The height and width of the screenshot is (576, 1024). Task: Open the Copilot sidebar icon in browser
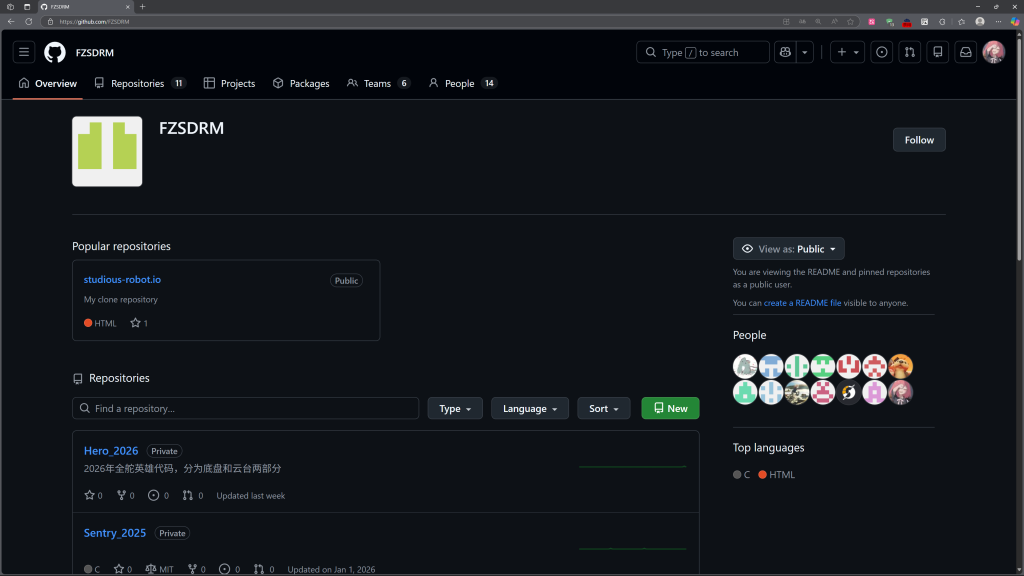click(1015, 22)
